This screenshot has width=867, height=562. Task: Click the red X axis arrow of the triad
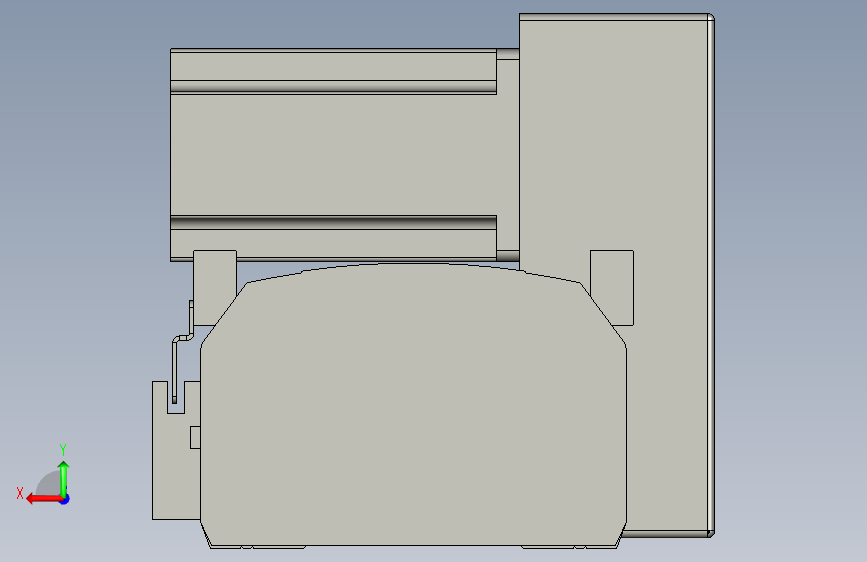click(43, 499)
